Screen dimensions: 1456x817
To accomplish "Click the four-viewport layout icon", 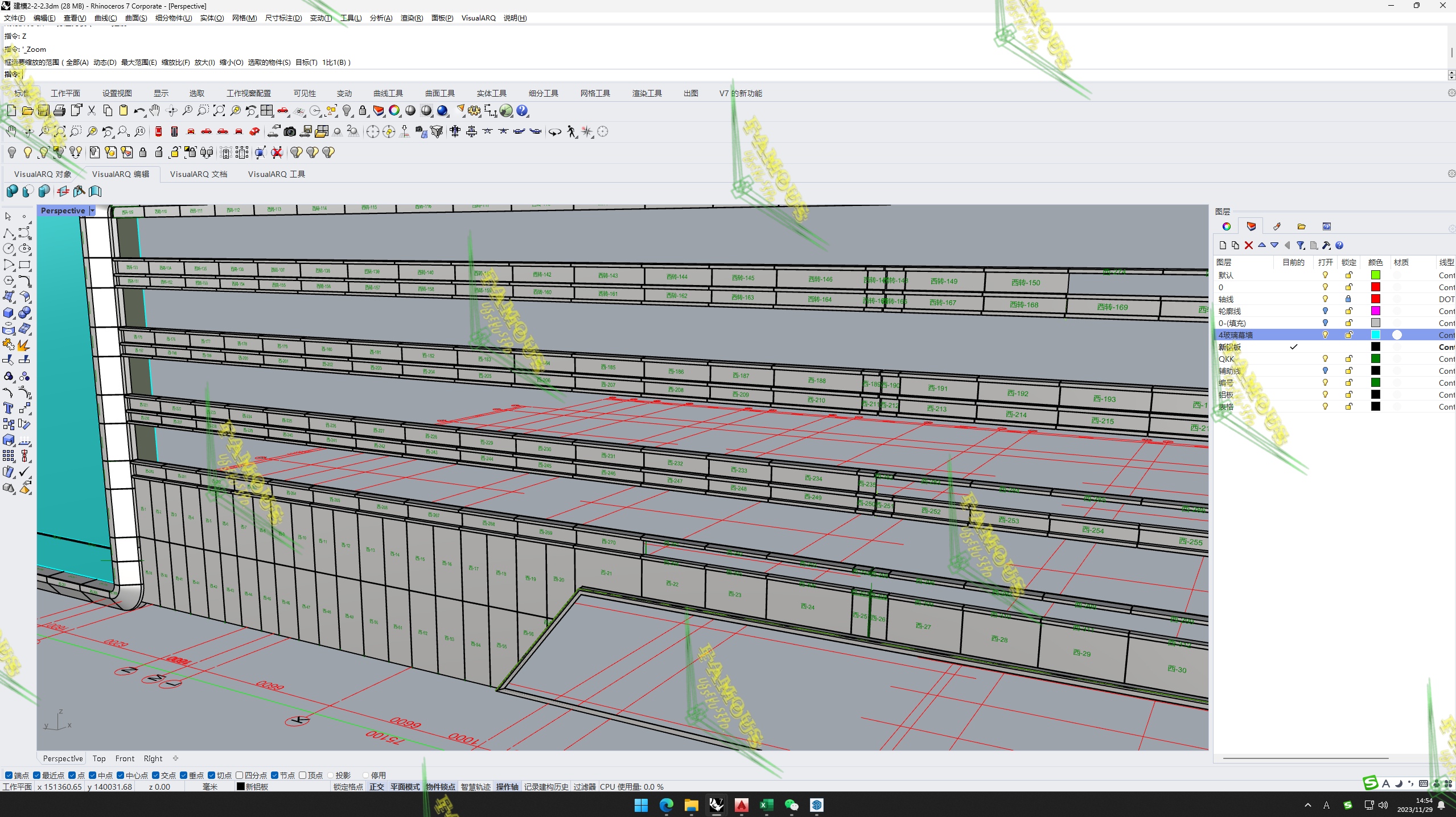I will pos(267,110).
